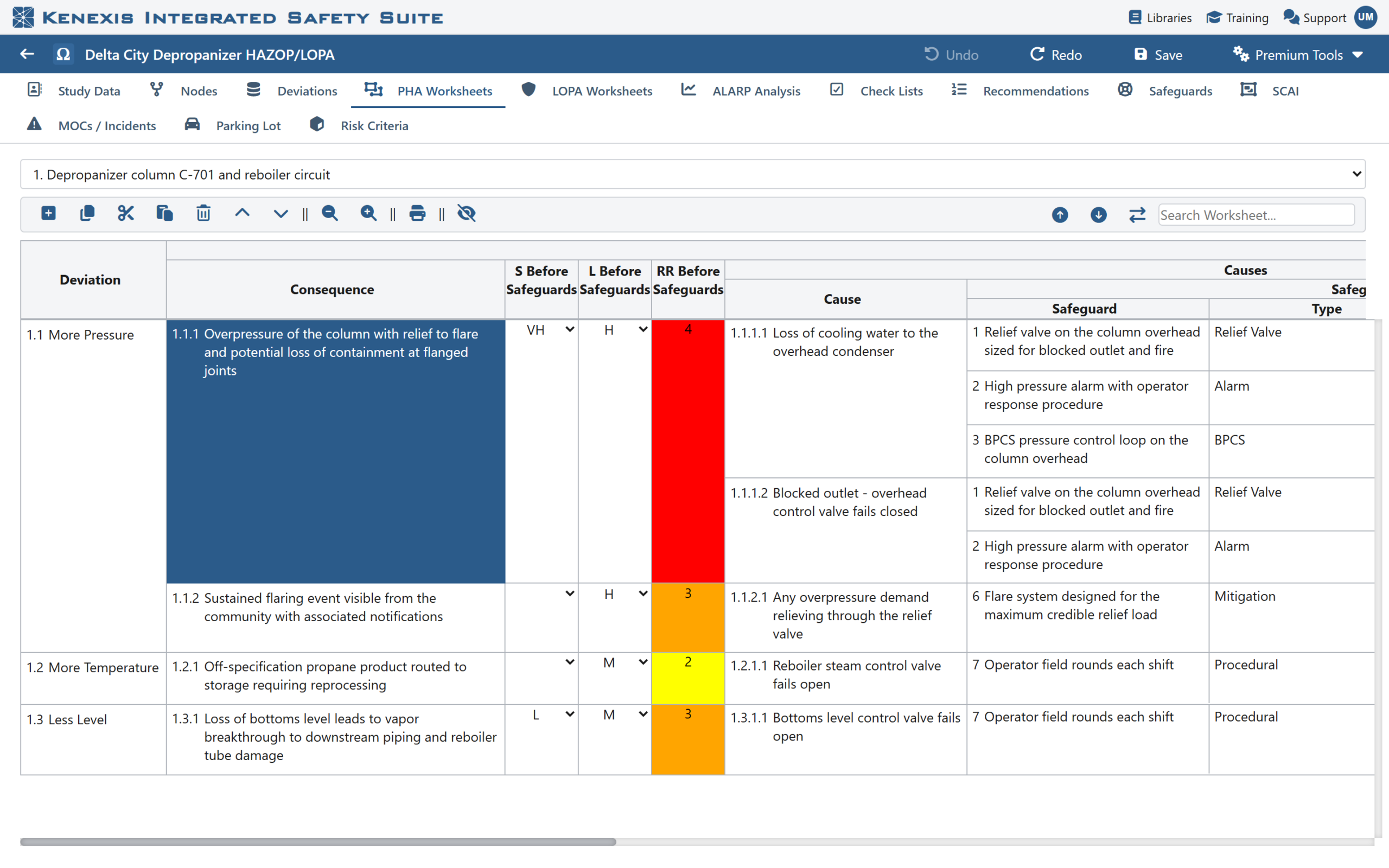The height and width of the screenshot is (868, 1389).
Task: Click the scissors cut icon
Action: coord(126,214)
